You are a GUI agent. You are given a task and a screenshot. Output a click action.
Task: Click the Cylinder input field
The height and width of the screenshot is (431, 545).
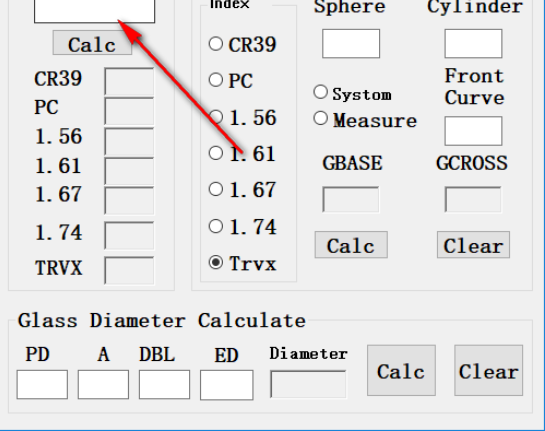point(473,44)
